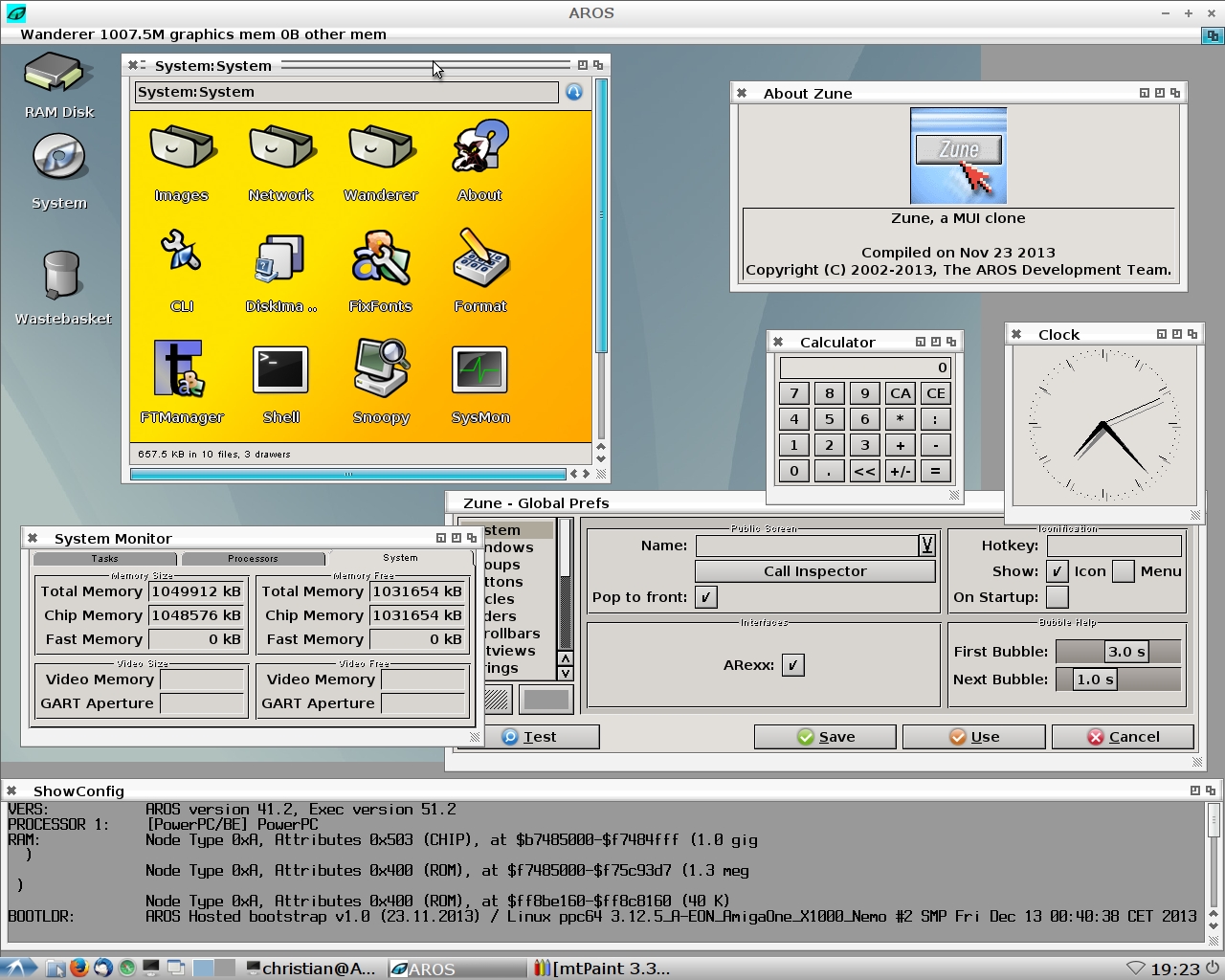This screenshot has height=980, width=1225.
Task: Switch to the Processors tab
Action: 254,558
